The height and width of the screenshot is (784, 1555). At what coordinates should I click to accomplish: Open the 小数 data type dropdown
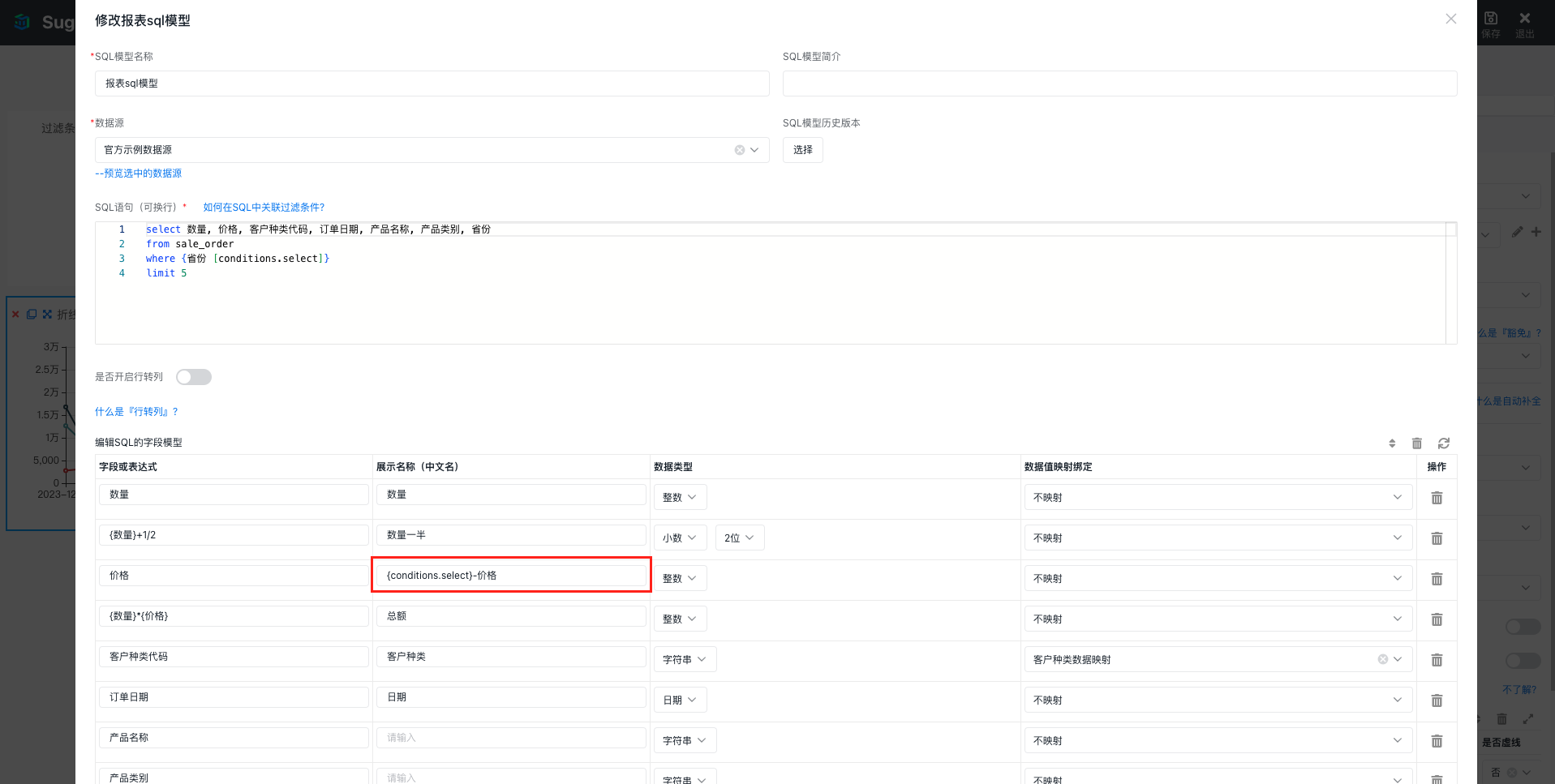tap(680, 538)
